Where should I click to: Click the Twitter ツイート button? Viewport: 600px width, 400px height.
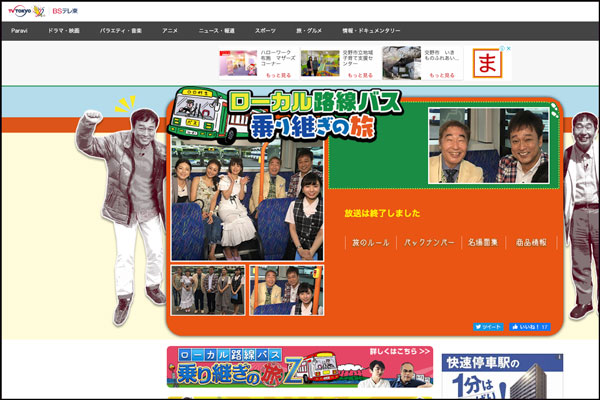488,326
